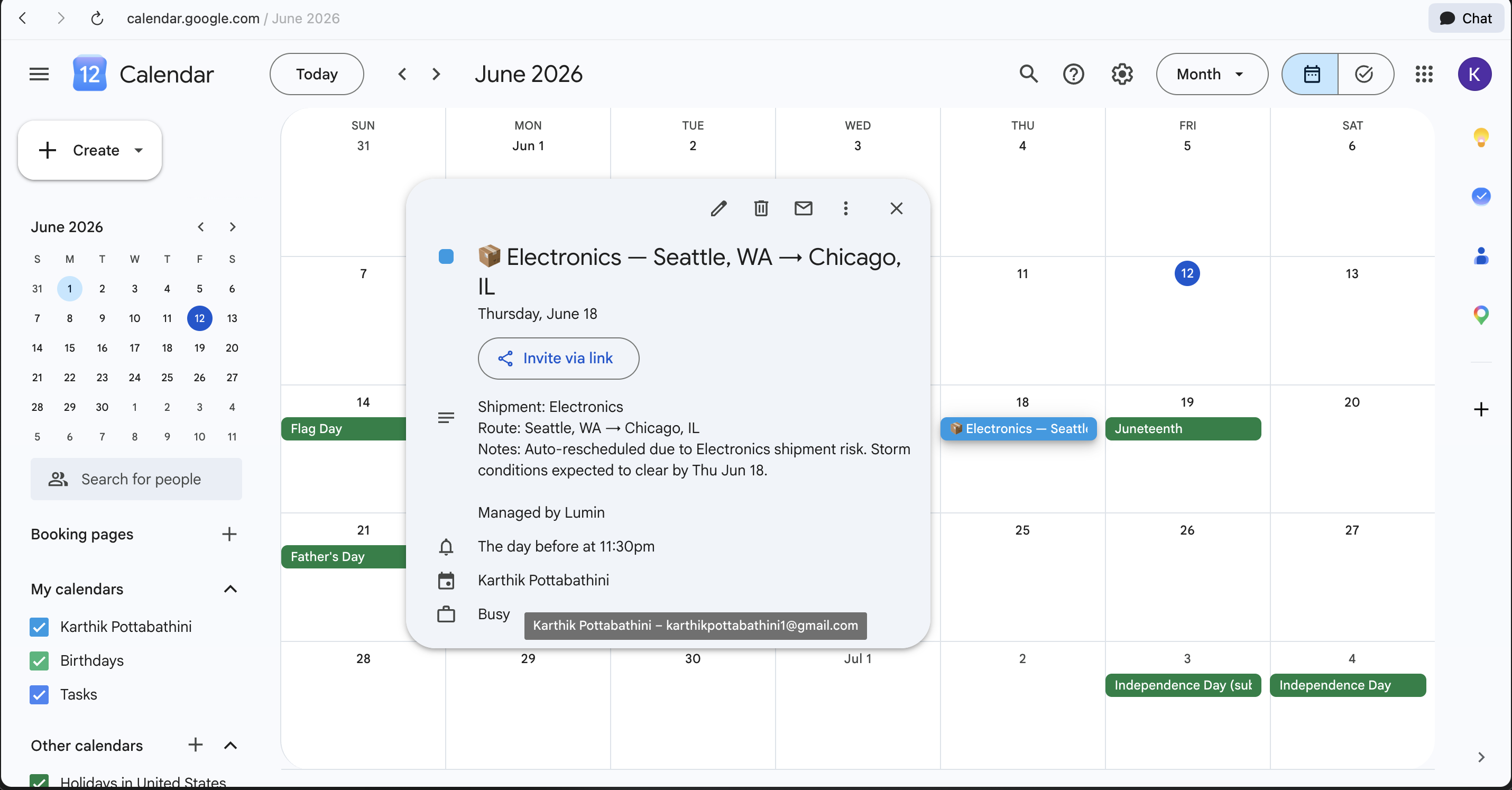The width and height of the screenshot is (1512, 790).
Task: Switch to Tasks view icon
Action: point(1365,74)
